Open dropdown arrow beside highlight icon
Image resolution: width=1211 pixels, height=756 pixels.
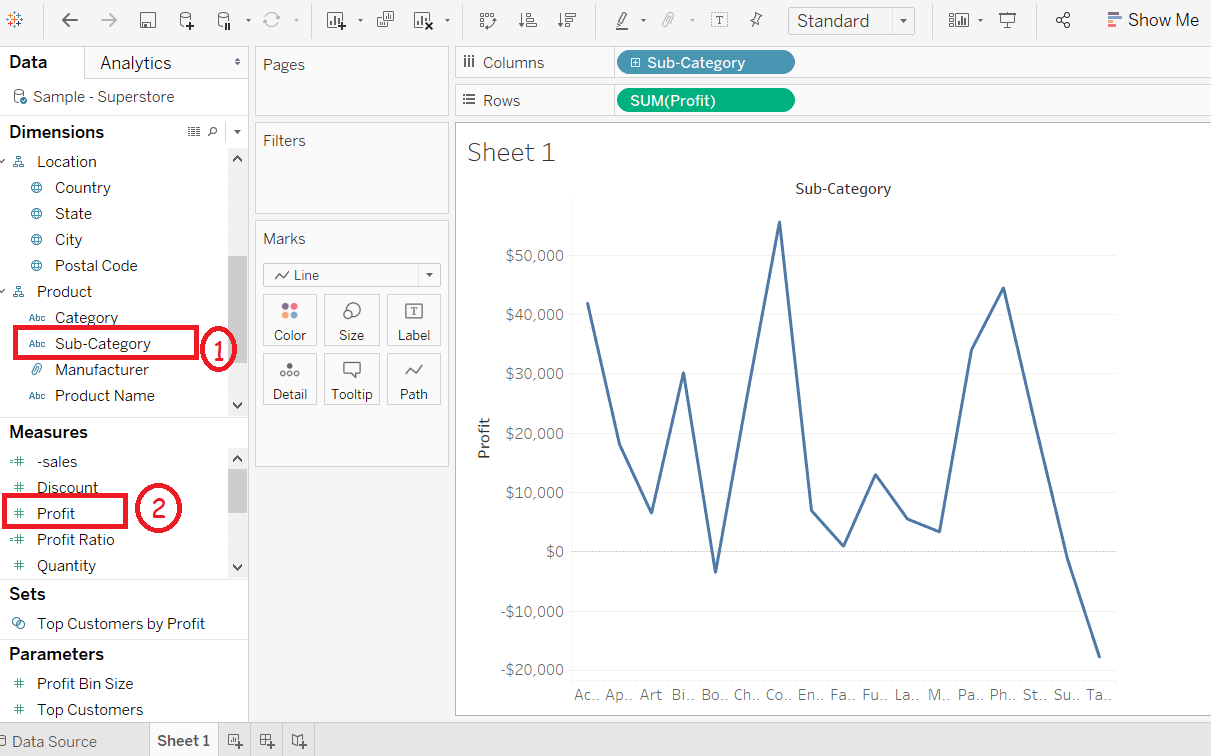tap(643, 21)
